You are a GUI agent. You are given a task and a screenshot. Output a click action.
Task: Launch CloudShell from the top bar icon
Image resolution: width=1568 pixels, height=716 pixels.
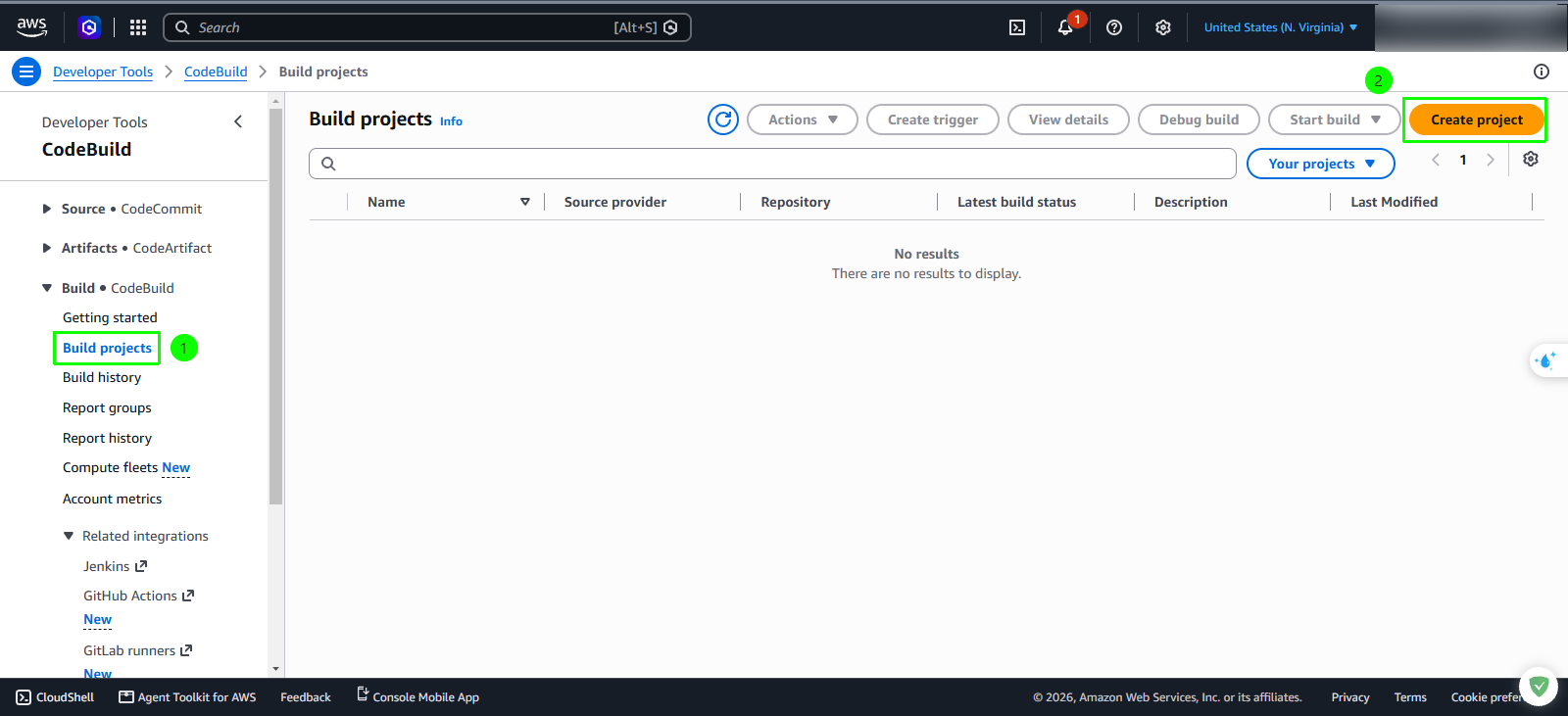tap(1017, 27)
